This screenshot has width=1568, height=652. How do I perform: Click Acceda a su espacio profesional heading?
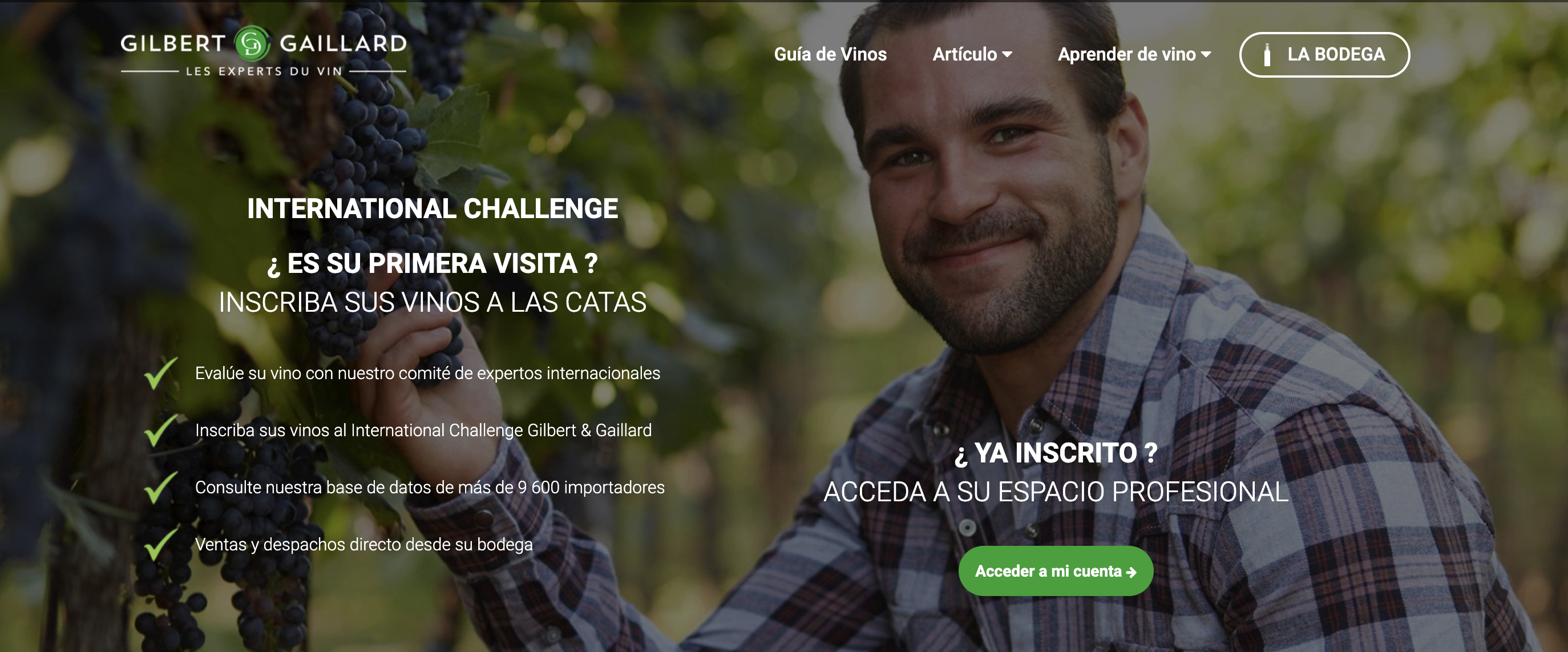(1056, 492)
